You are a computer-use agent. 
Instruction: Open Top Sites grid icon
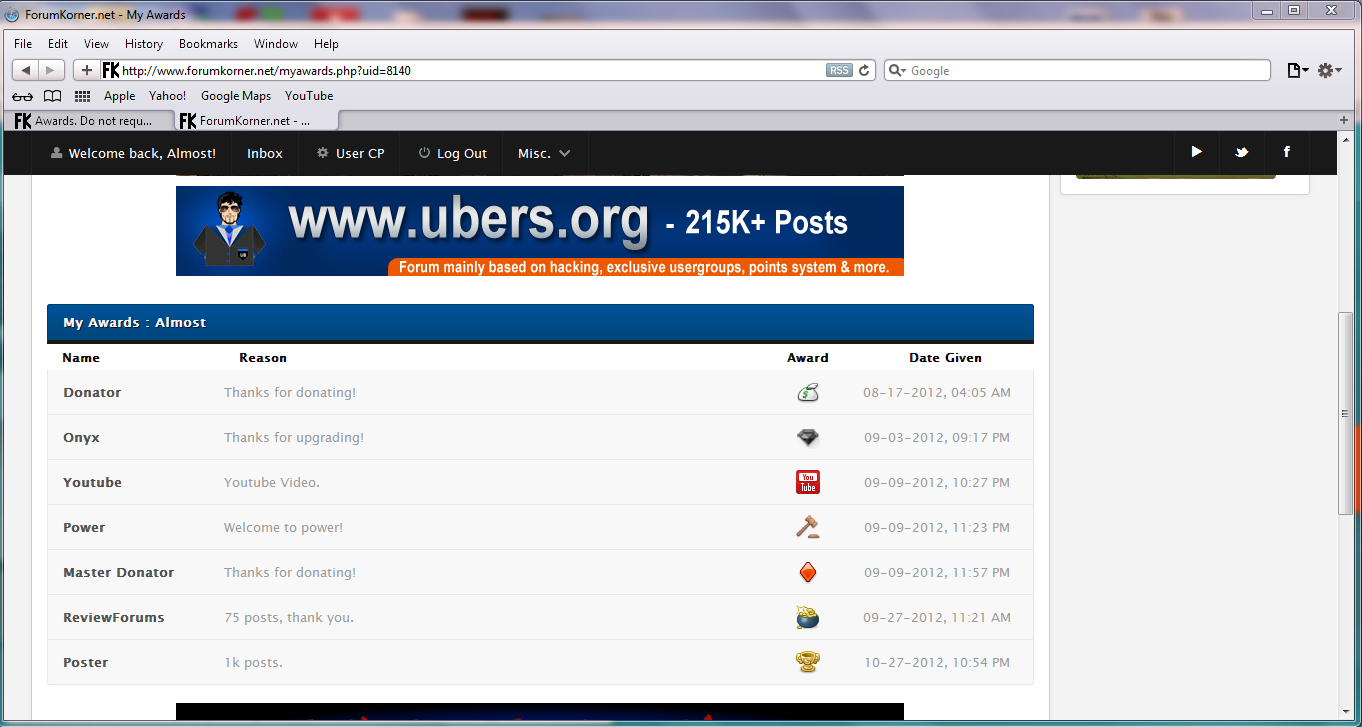click(83, 96)
